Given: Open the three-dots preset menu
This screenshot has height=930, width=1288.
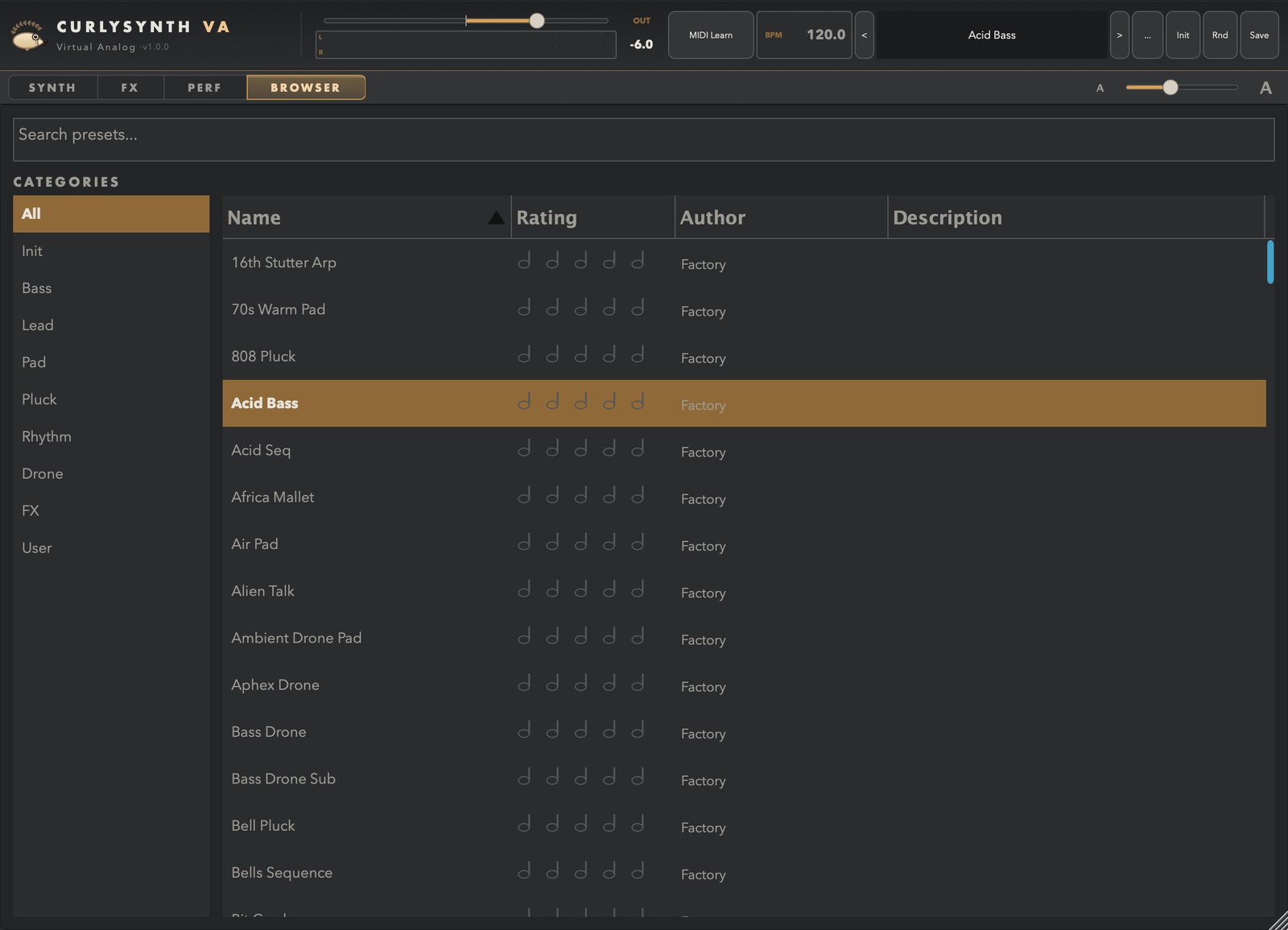Looking at the screenshot, I should [1147, 35].
